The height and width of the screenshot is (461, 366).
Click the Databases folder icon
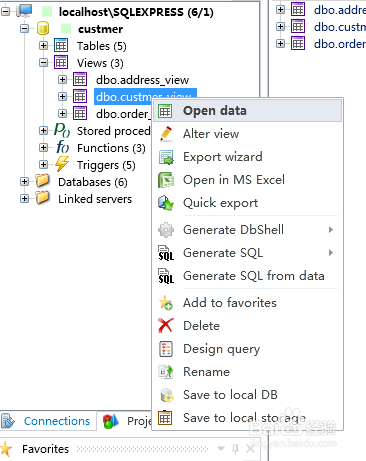point(43,181)
